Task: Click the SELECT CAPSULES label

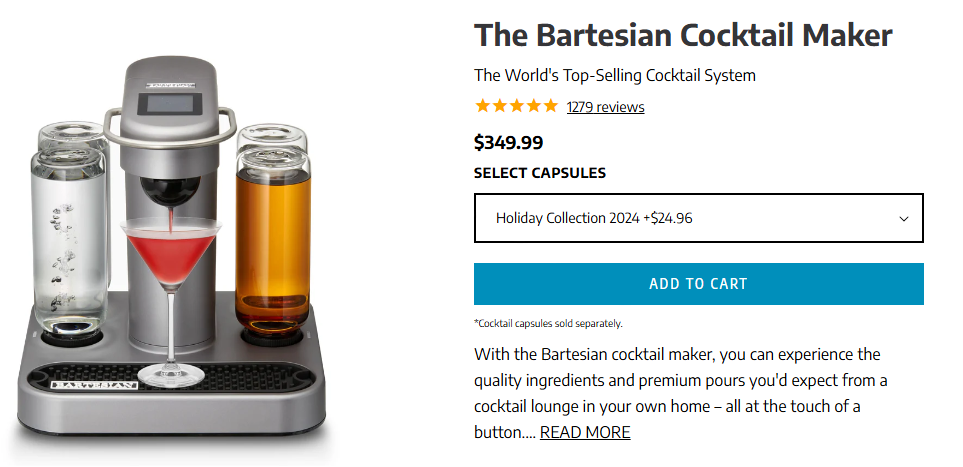Action: (540, 173)
